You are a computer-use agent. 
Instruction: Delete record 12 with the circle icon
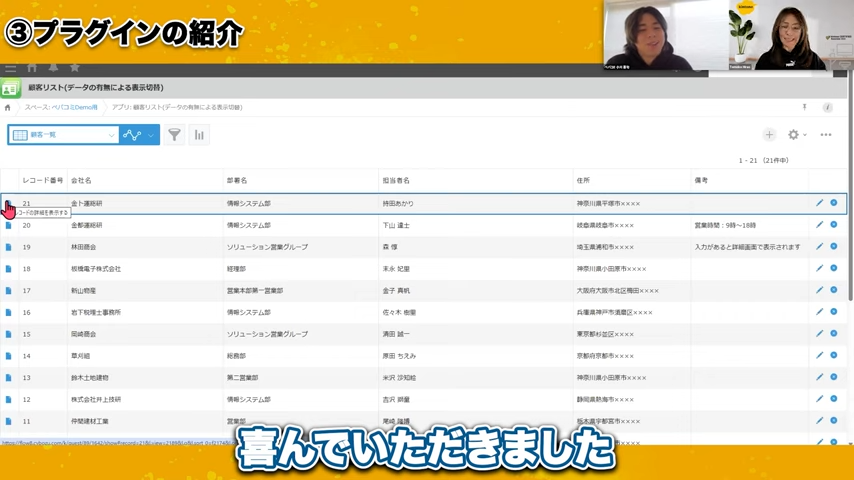pos(834,399)
